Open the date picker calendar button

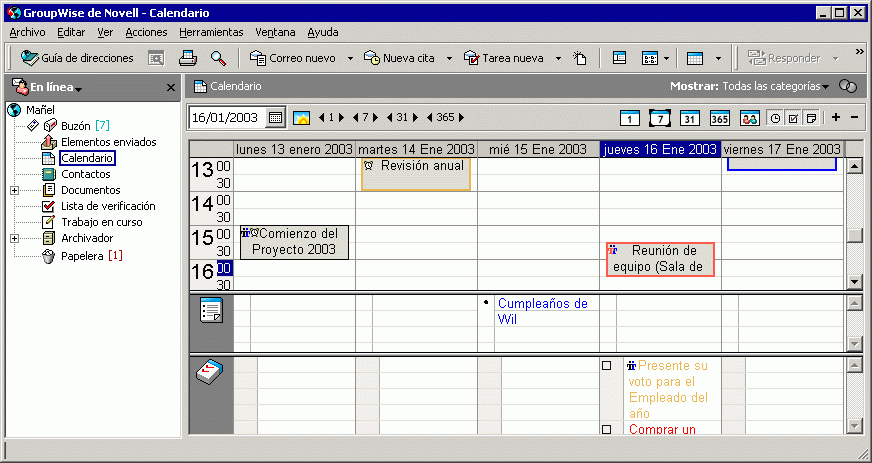(x=275, y=117)
